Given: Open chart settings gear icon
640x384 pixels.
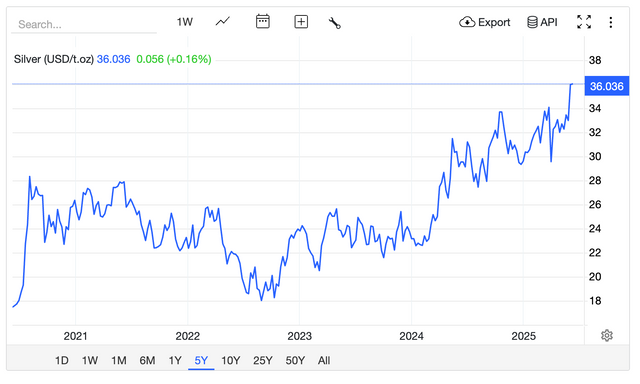Looking at the screenshot, I should click(607, 335).
